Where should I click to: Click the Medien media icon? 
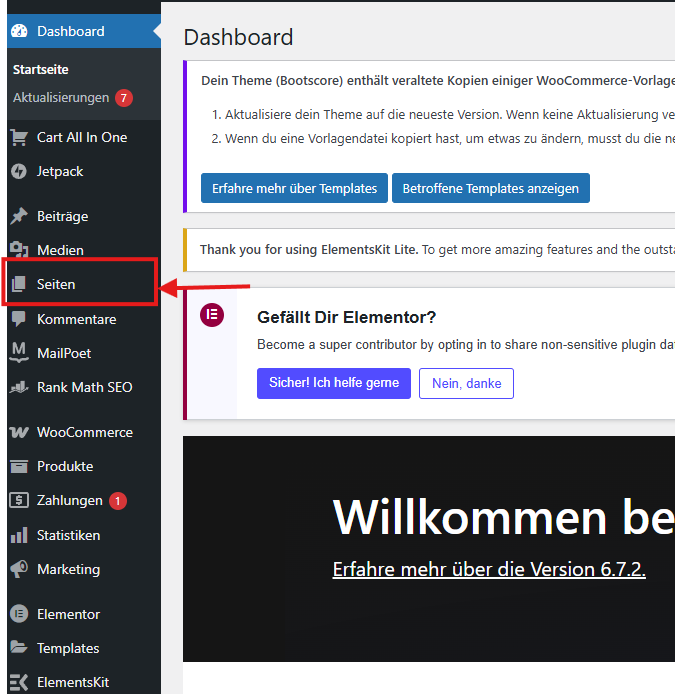(x=18, y=250)
